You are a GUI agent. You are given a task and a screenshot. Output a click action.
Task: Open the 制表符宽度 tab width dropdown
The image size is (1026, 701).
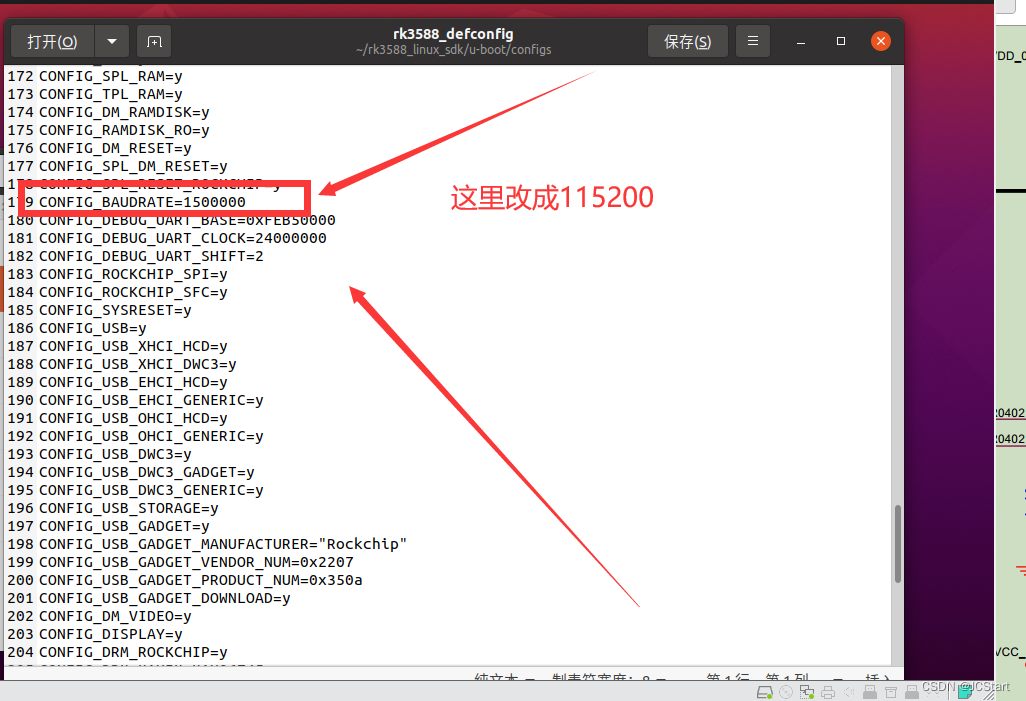click(609, 679)
